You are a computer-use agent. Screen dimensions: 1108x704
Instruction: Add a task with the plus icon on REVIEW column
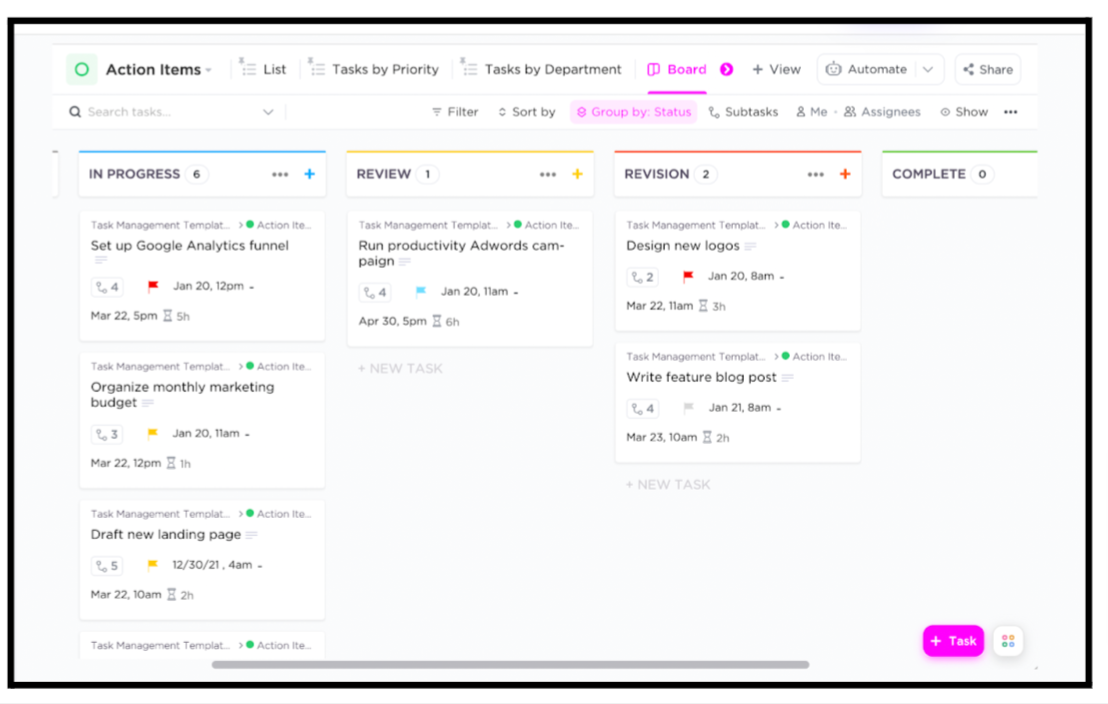pyautogui.click(x=577, y=173)
